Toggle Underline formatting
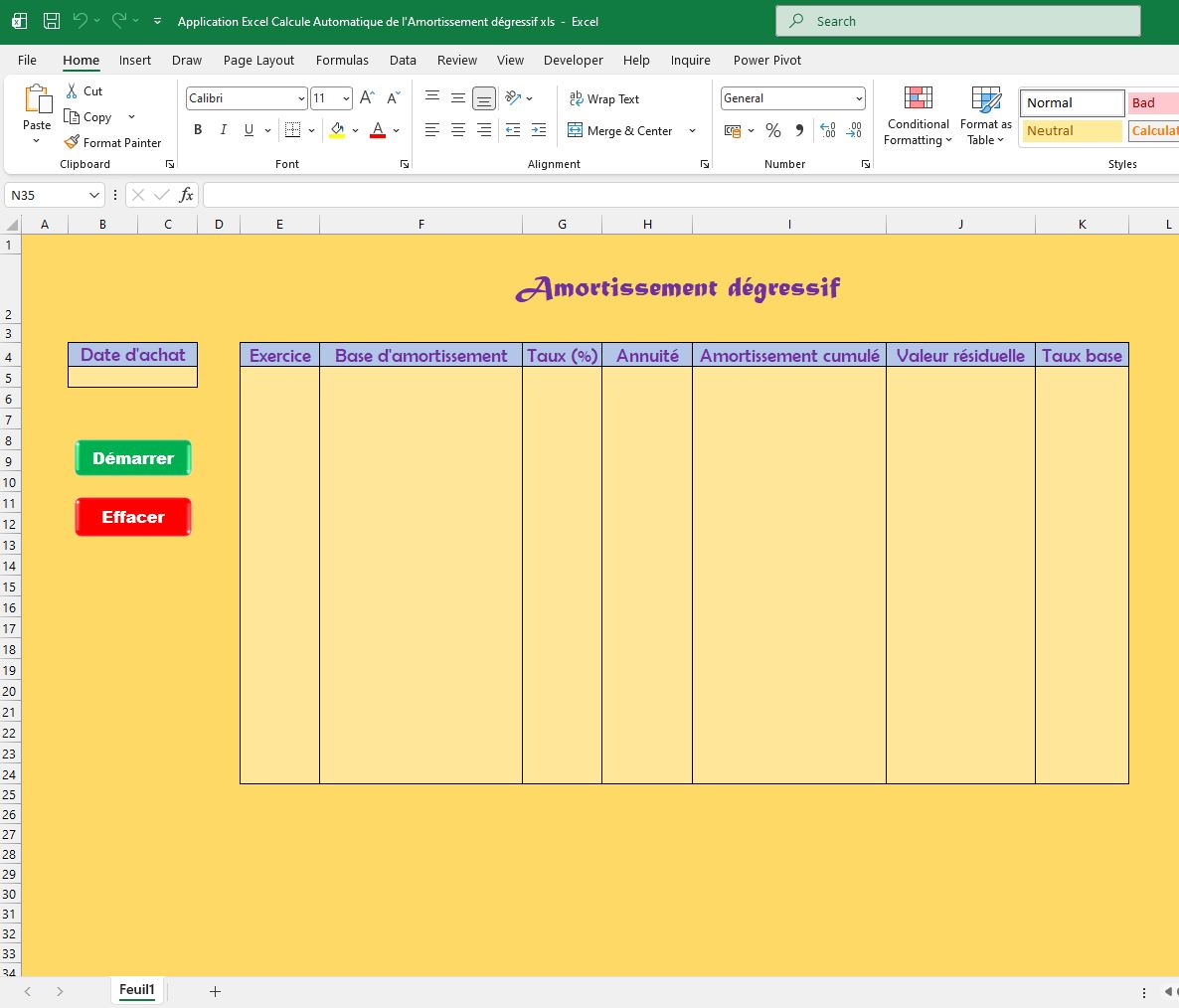Screen dimensions: 1179x1008 [249, 130]
